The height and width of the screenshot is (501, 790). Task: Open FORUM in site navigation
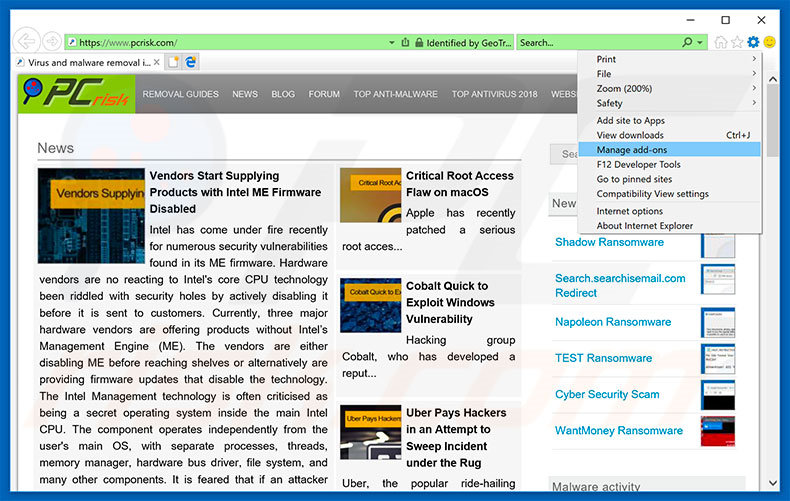pyautogui.click(x=324, y=94)
